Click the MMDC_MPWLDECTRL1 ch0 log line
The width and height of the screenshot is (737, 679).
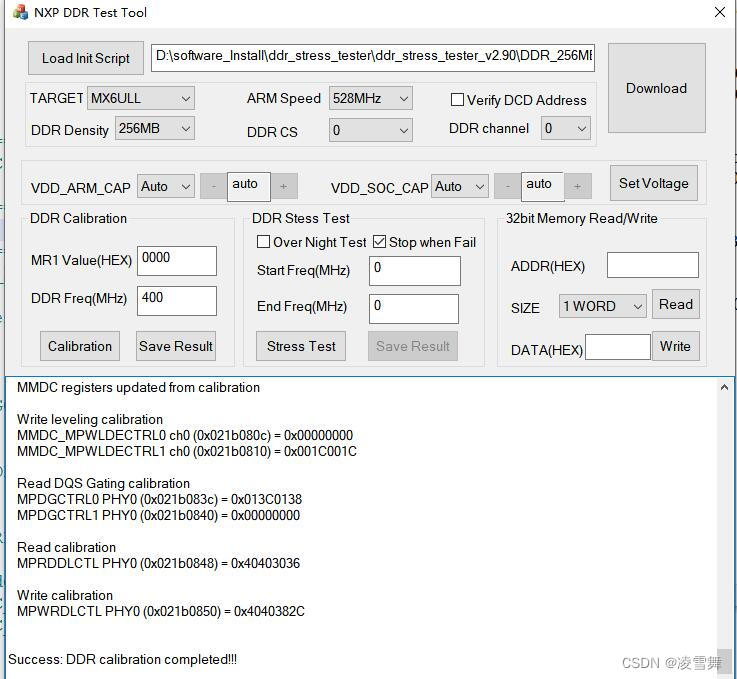[x=187, y=451]
